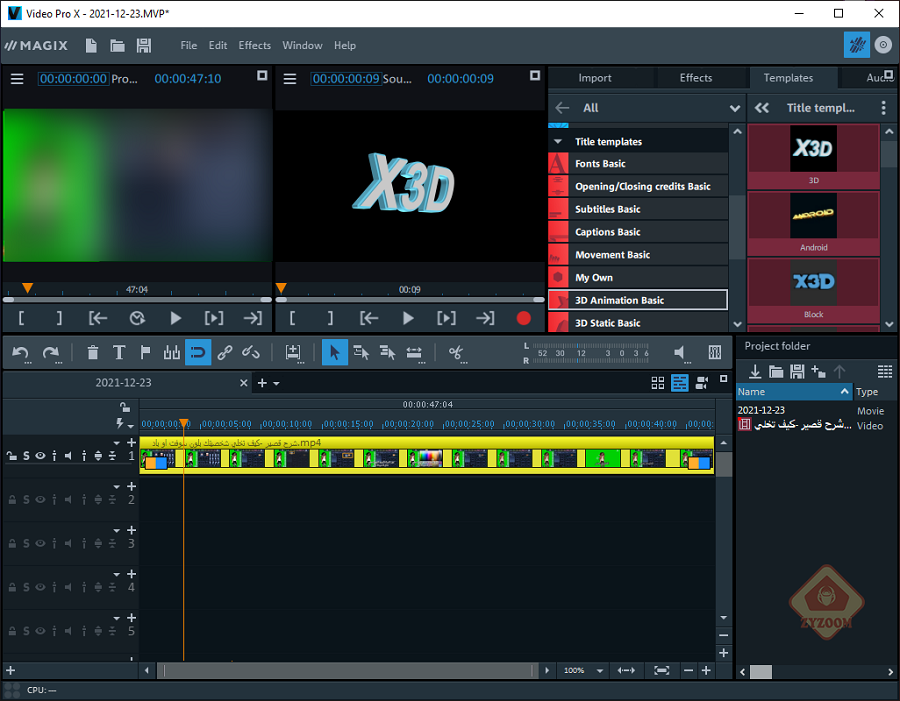Toggle Solo on track 1
The height and width of the screenshot is (701, 900).
tap(26, 456)
